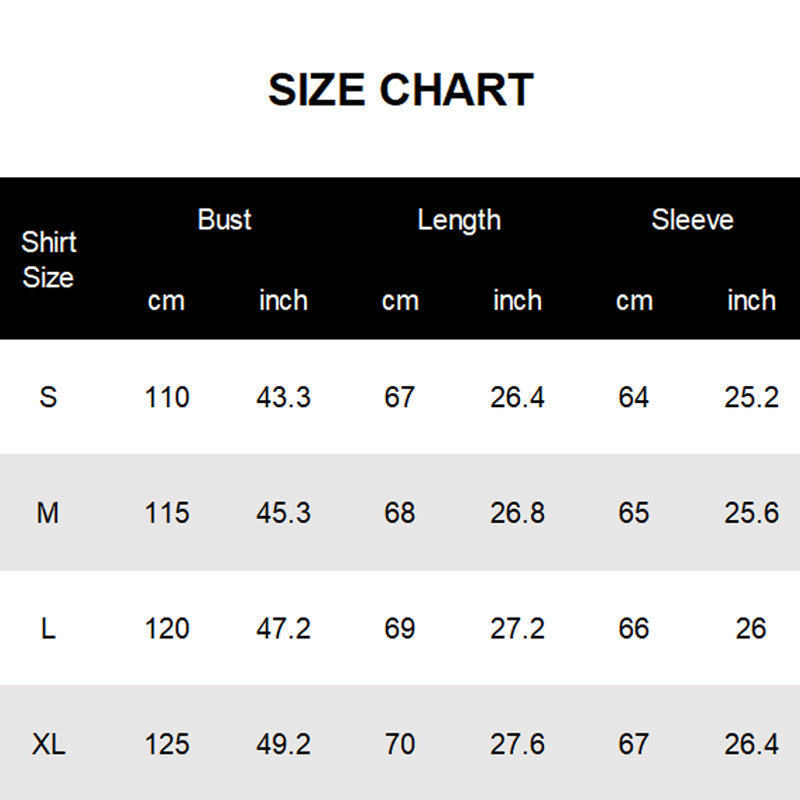Click the 110 bust cm value
This screenshot has height=800, width=800.
click(x=166, y=397)
